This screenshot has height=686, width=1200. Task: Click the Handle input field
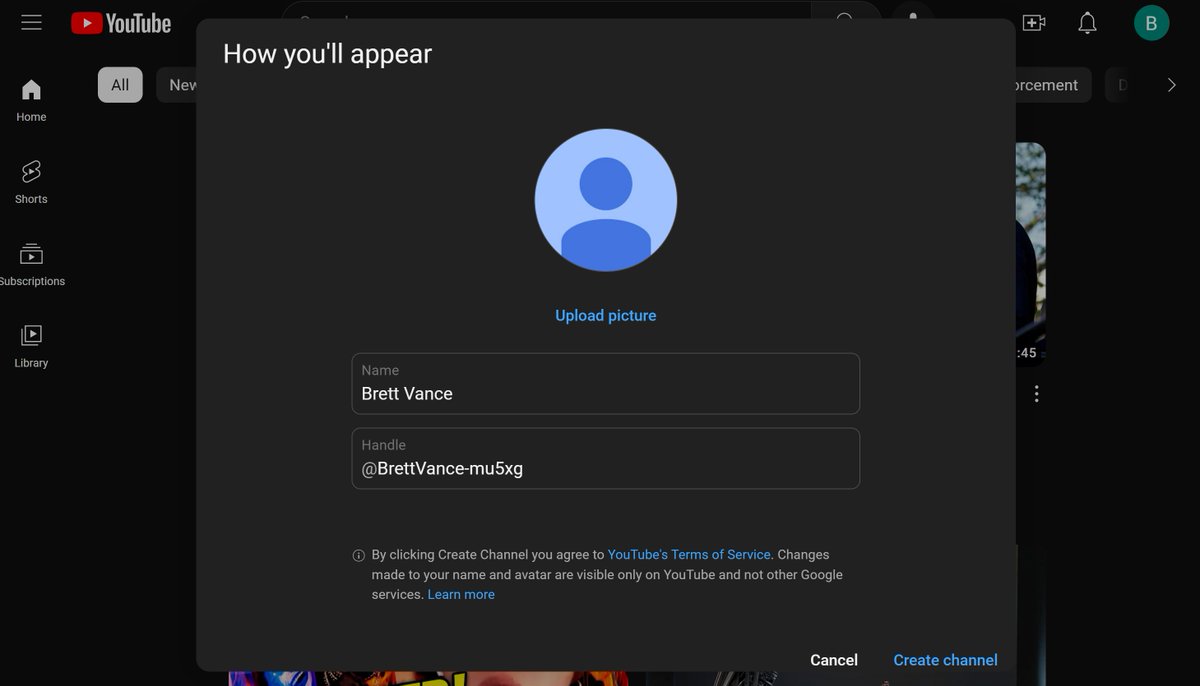pos(606,458)
